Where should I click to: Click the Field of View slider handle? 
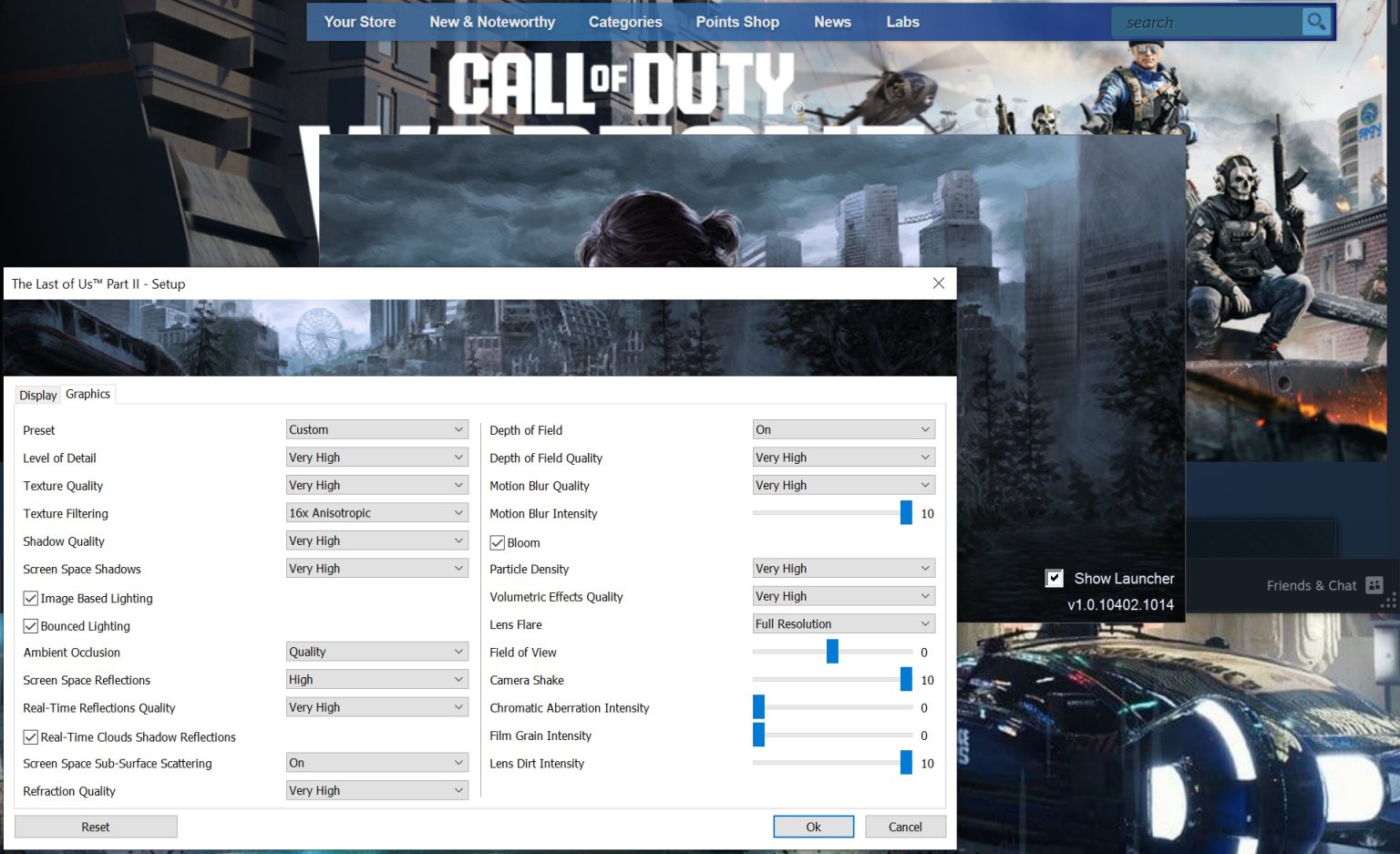click(x=832, y=652)
